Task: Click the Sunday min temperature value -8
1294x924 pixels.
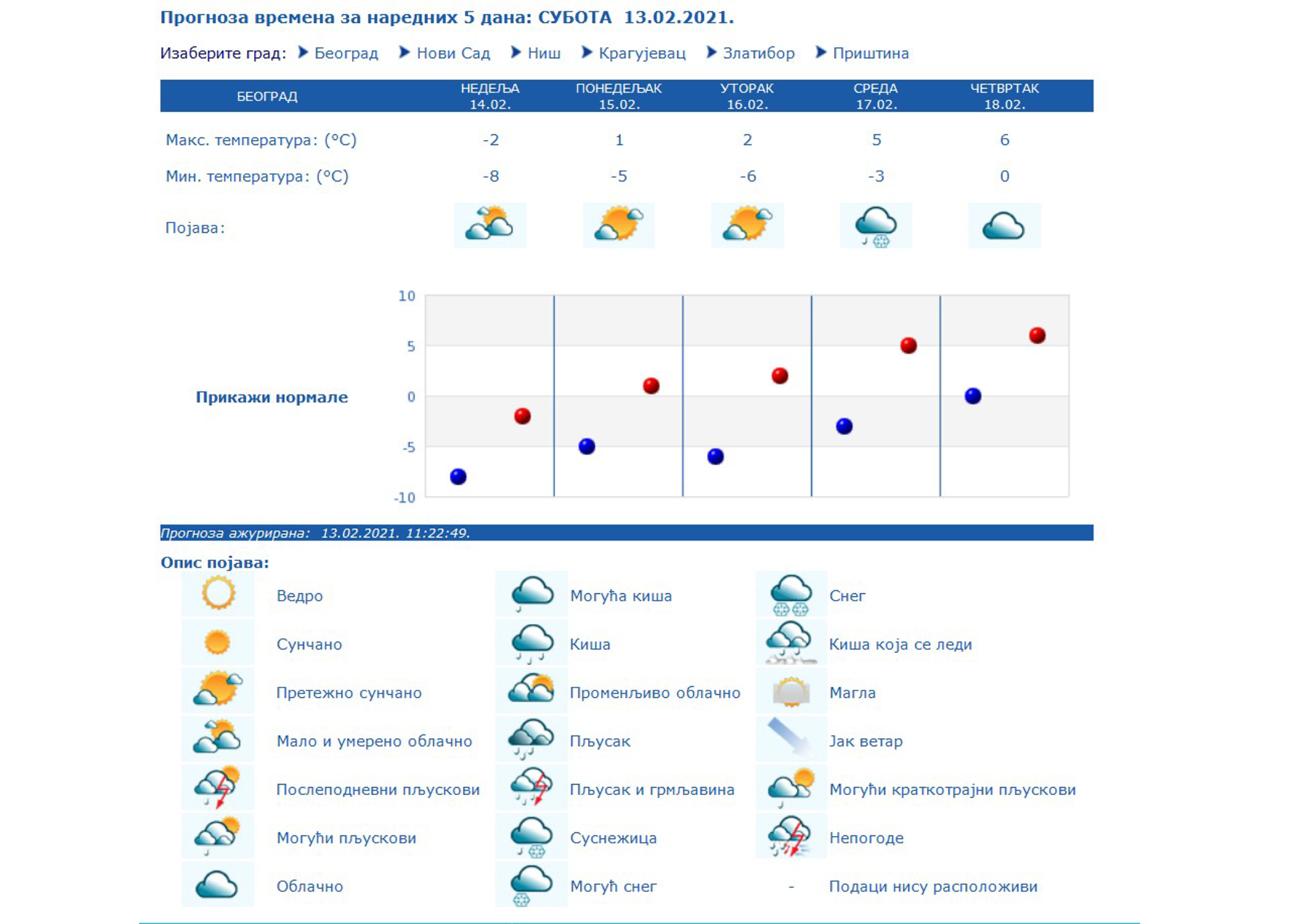Action: click(x=490, y=177)
